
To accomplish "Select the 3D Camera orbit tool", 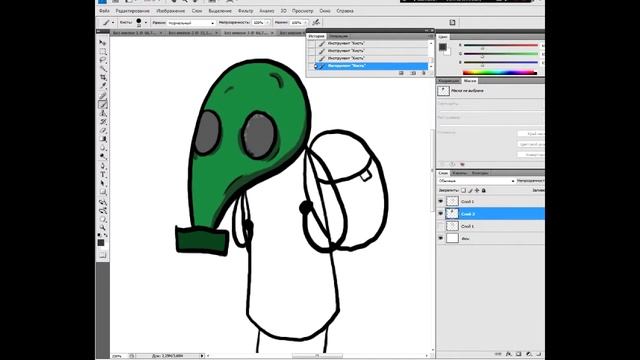I will (x=102, y=211).
